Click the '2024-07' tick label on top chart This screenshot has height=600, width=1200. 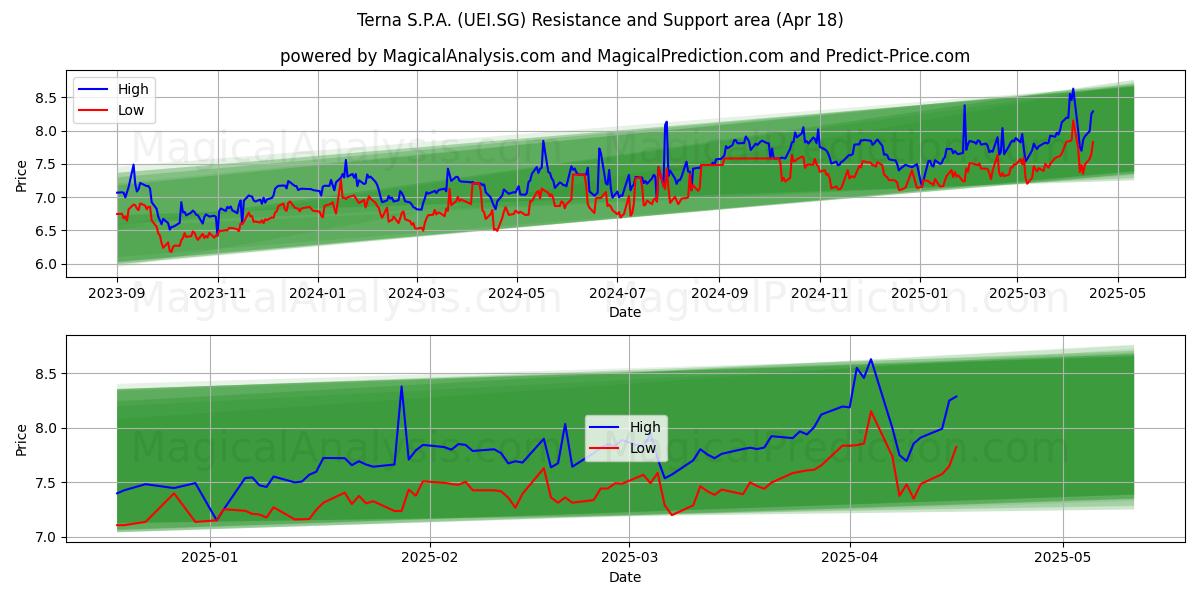617,293
